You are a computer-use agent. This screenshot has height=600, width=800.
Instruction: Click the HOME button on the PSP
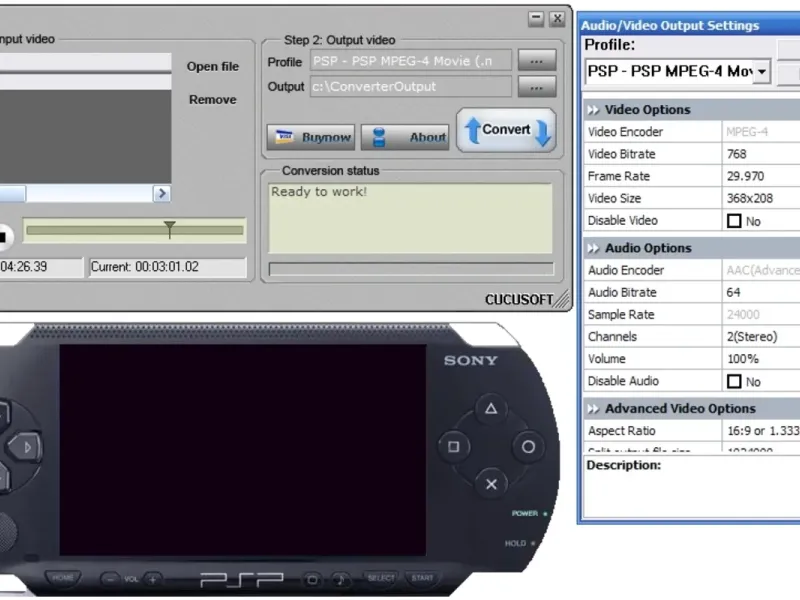click(x=63, y=578)
